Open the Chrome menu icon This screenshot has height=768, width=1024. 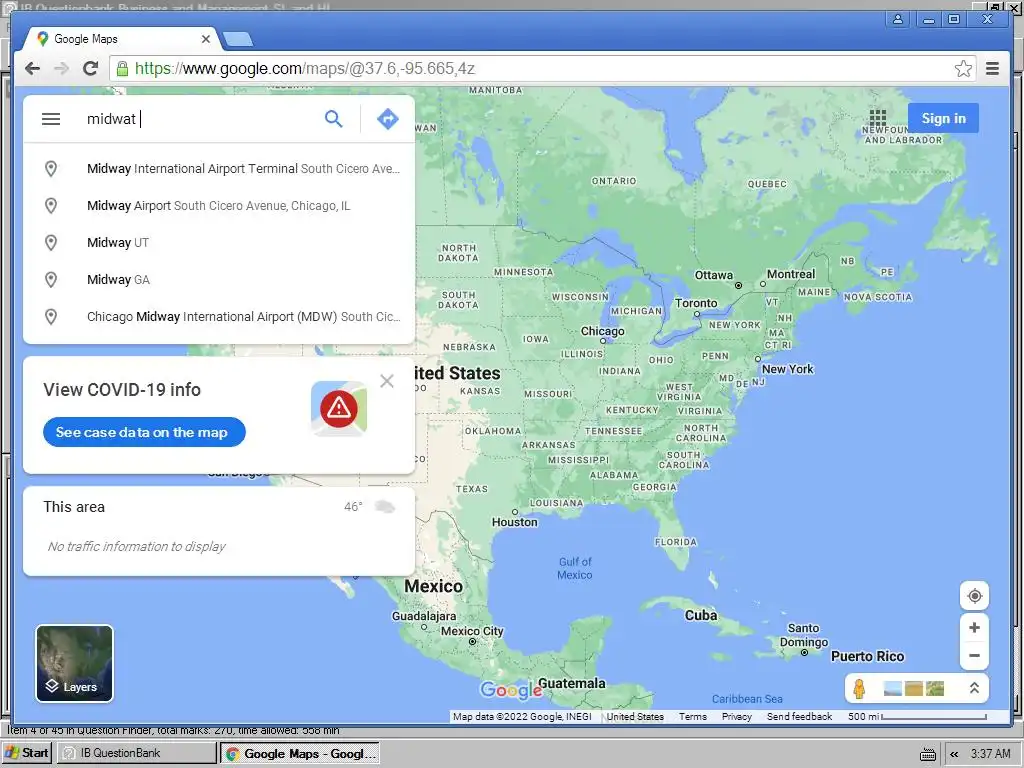tap(992, 69)
